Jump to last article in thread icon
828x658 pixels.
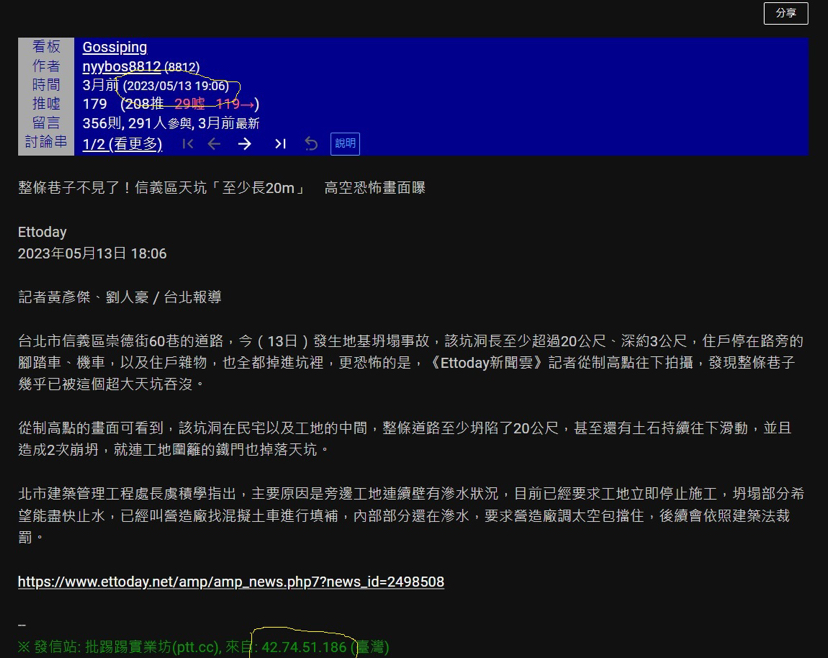(280, 144)
